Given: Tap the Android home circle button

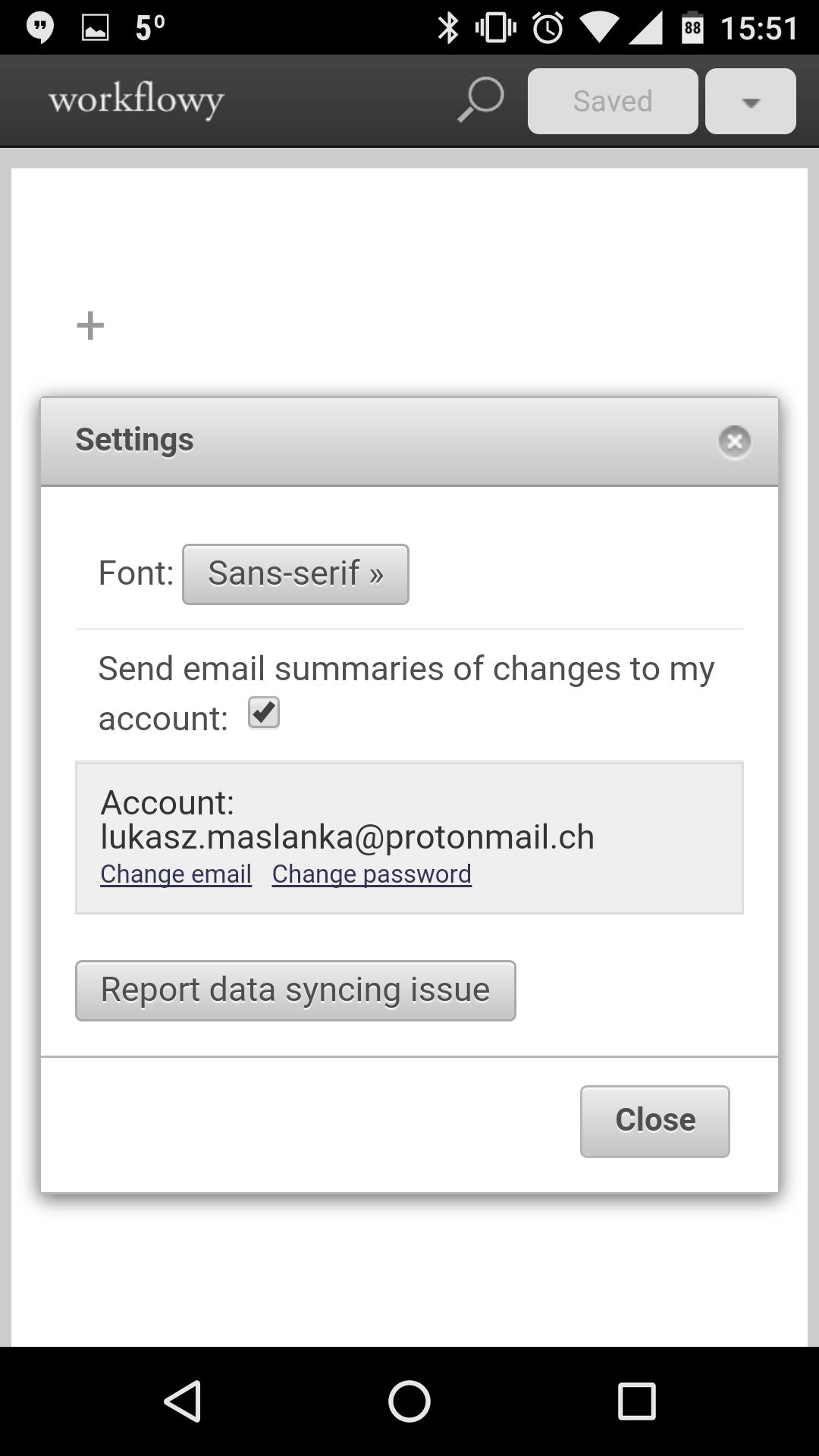Looking at the screenshot, I should click(x=409, y=1400).
